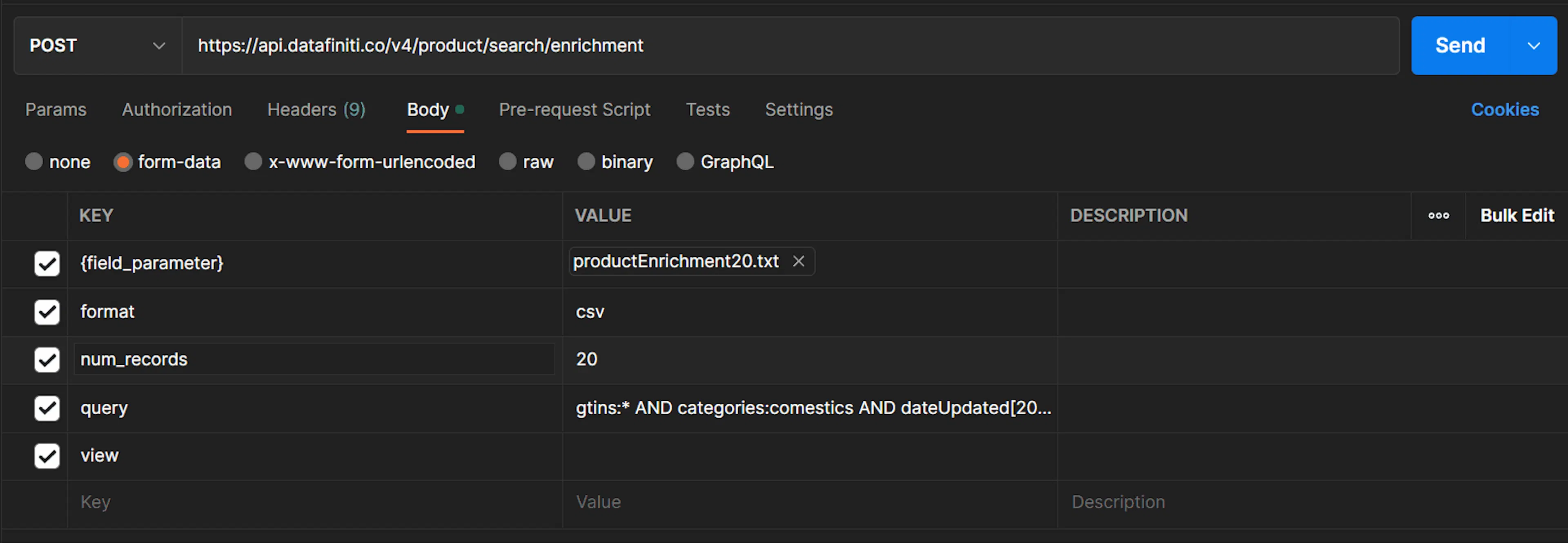The image size is (1568, 543).
Task: Open the three-dot menu beside Bulk Edit
Action: coord(1438,215)
